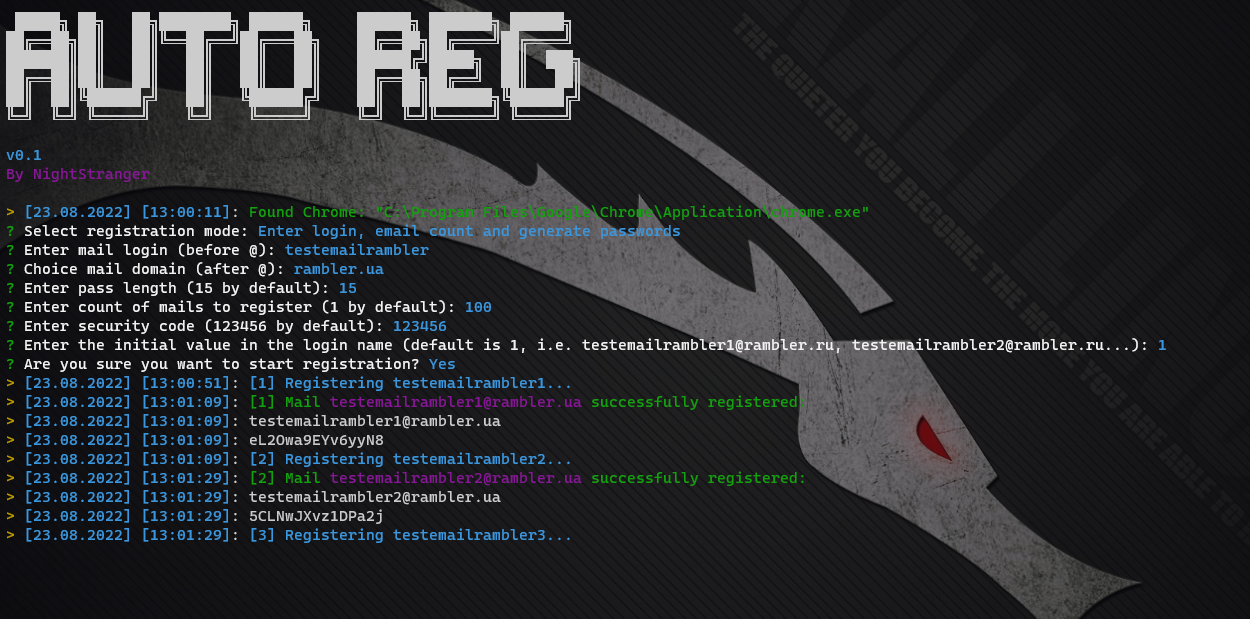This screenshot has height=619, width=1250.
Task: Click the AUTO REG ASCII banner
Action: (x=290, y=60)
